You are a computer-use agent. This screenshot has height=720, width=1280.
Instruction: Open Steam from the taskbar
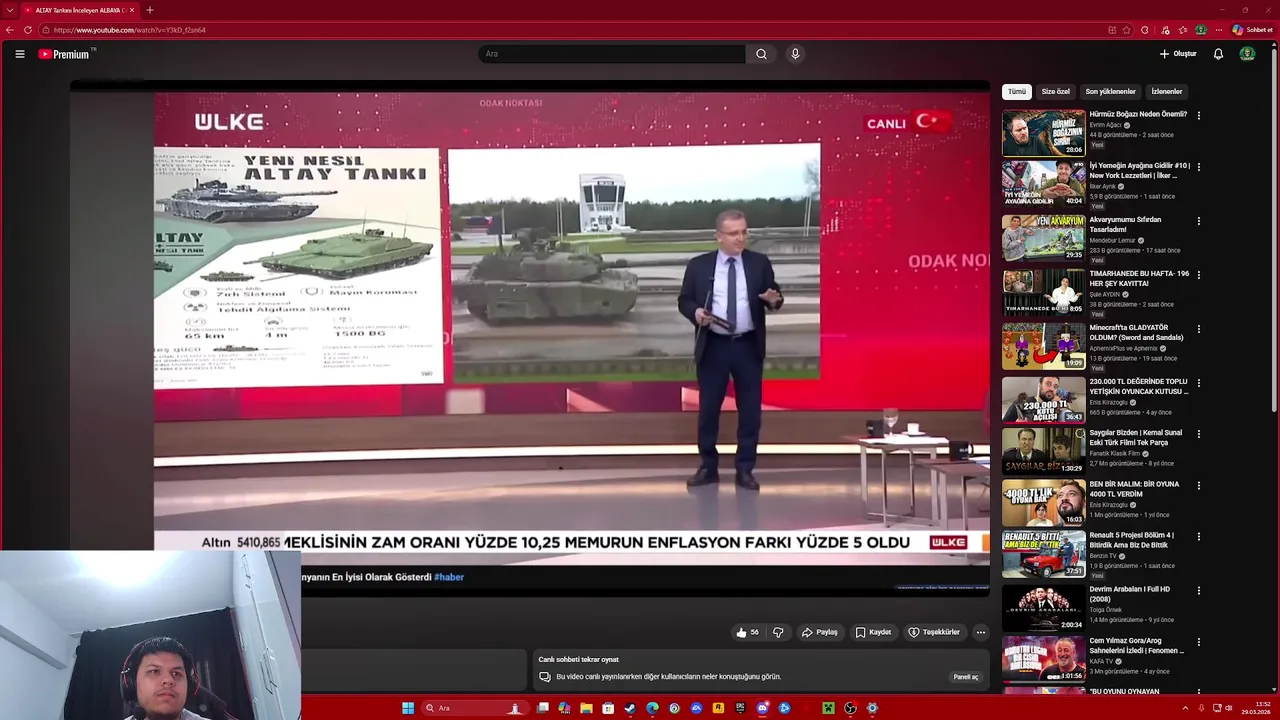click(630, 708)
